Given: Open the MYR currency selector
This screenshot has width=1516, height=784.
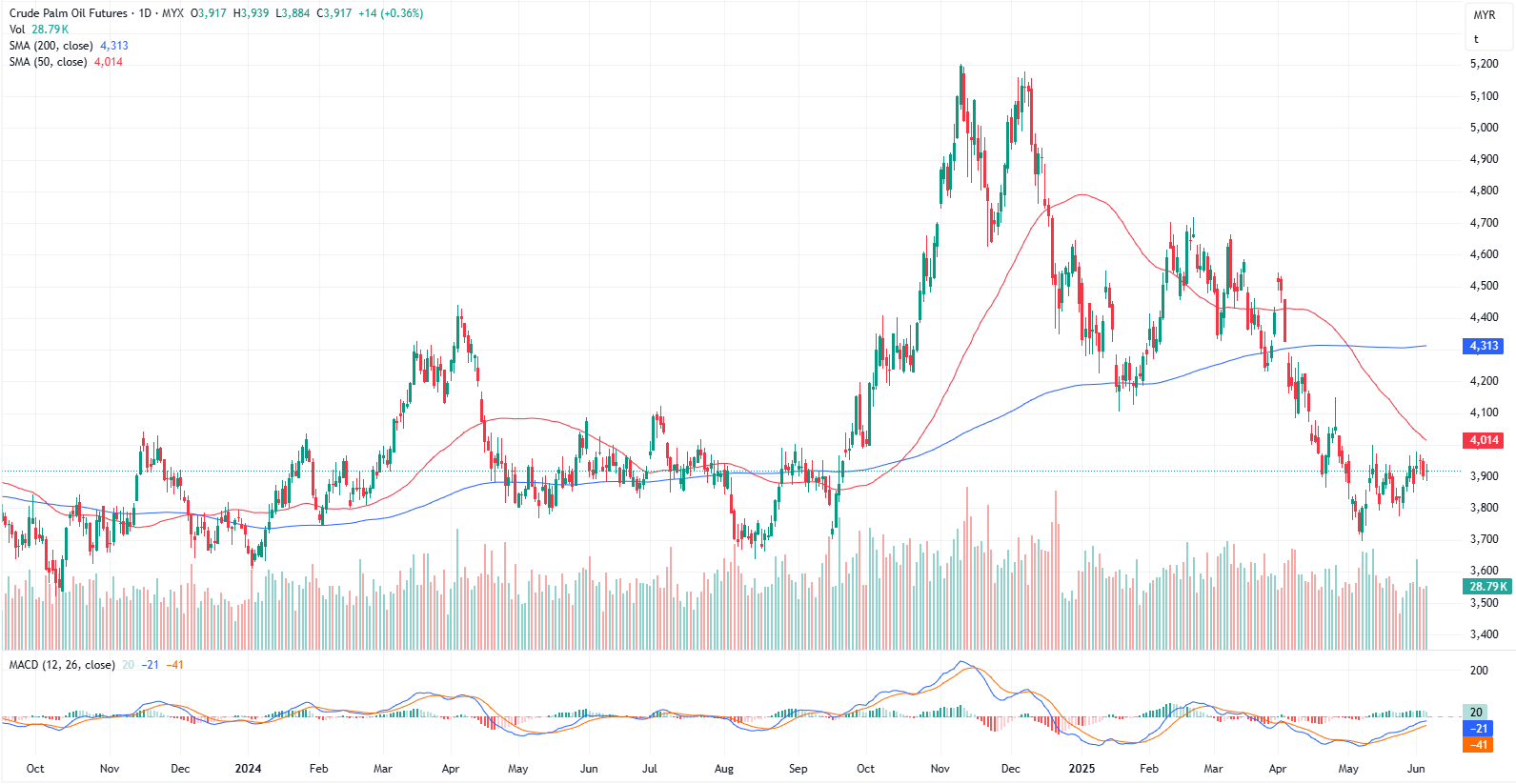Looking at the screenshot, I should 1484,15.
